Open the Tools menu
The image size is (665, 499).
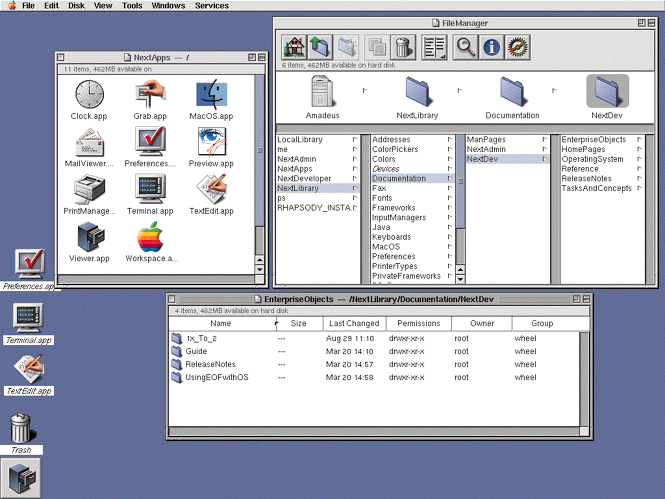(x=132, y=6)
